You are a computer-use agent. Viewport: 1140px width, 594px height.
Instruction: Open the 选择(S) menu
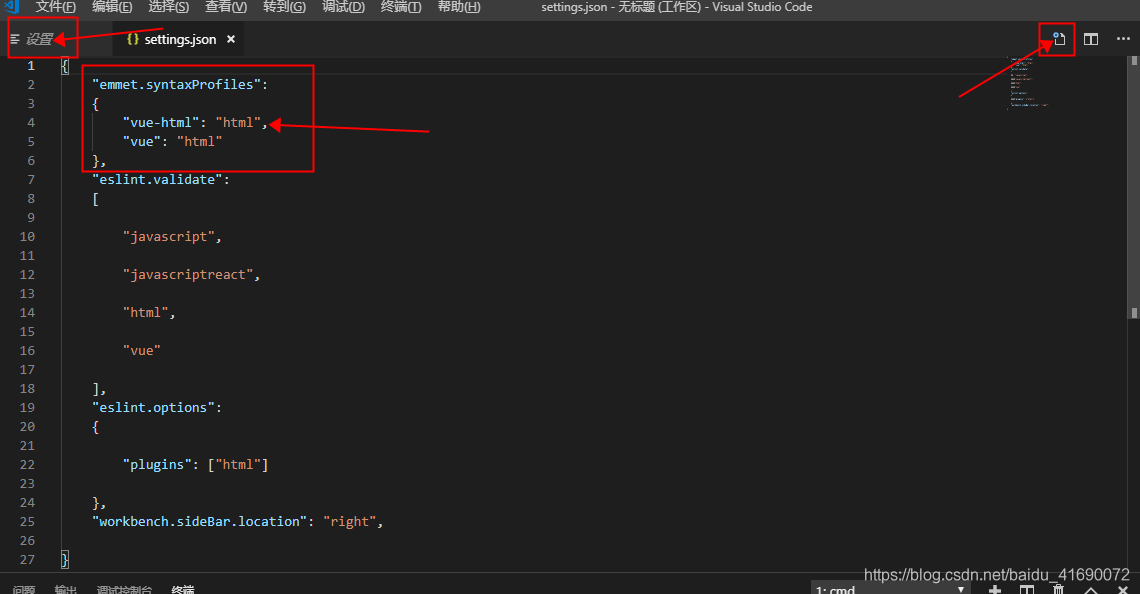pos(169,7)
